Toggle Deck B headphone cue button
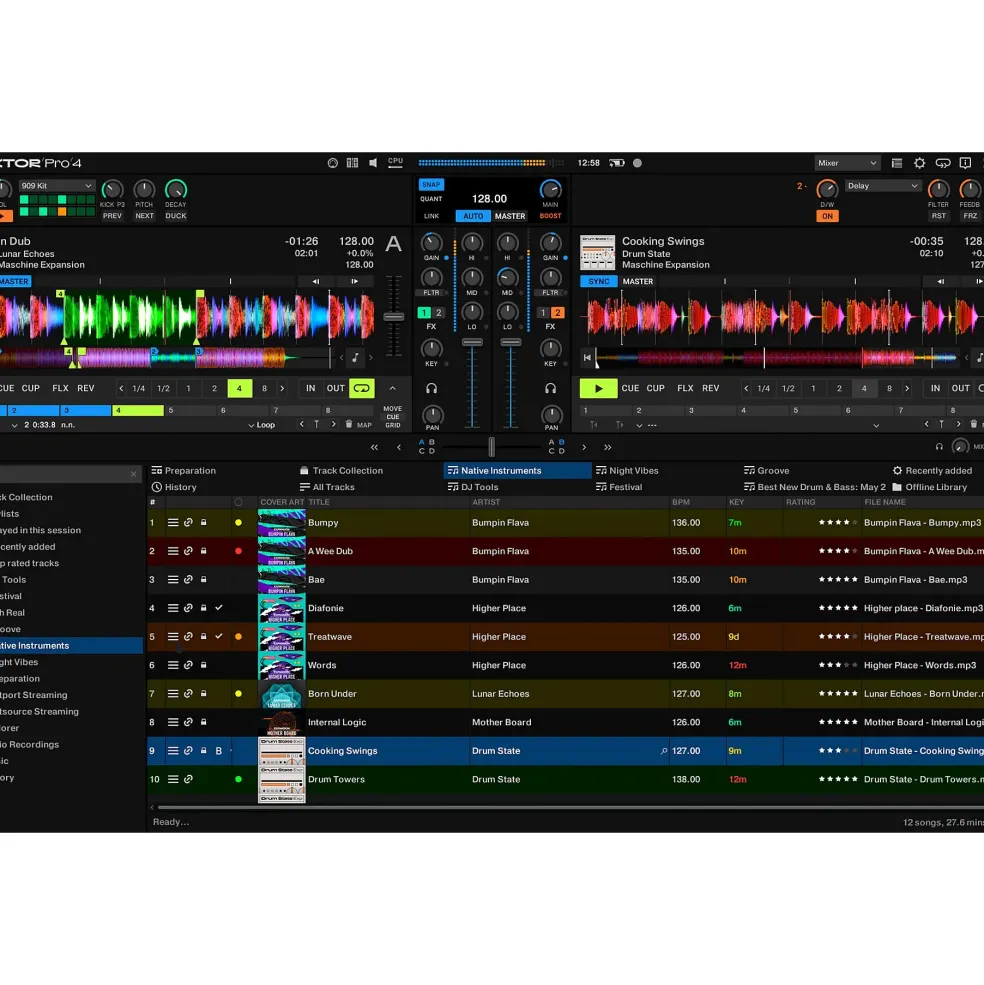 click(x=550, y=389)
